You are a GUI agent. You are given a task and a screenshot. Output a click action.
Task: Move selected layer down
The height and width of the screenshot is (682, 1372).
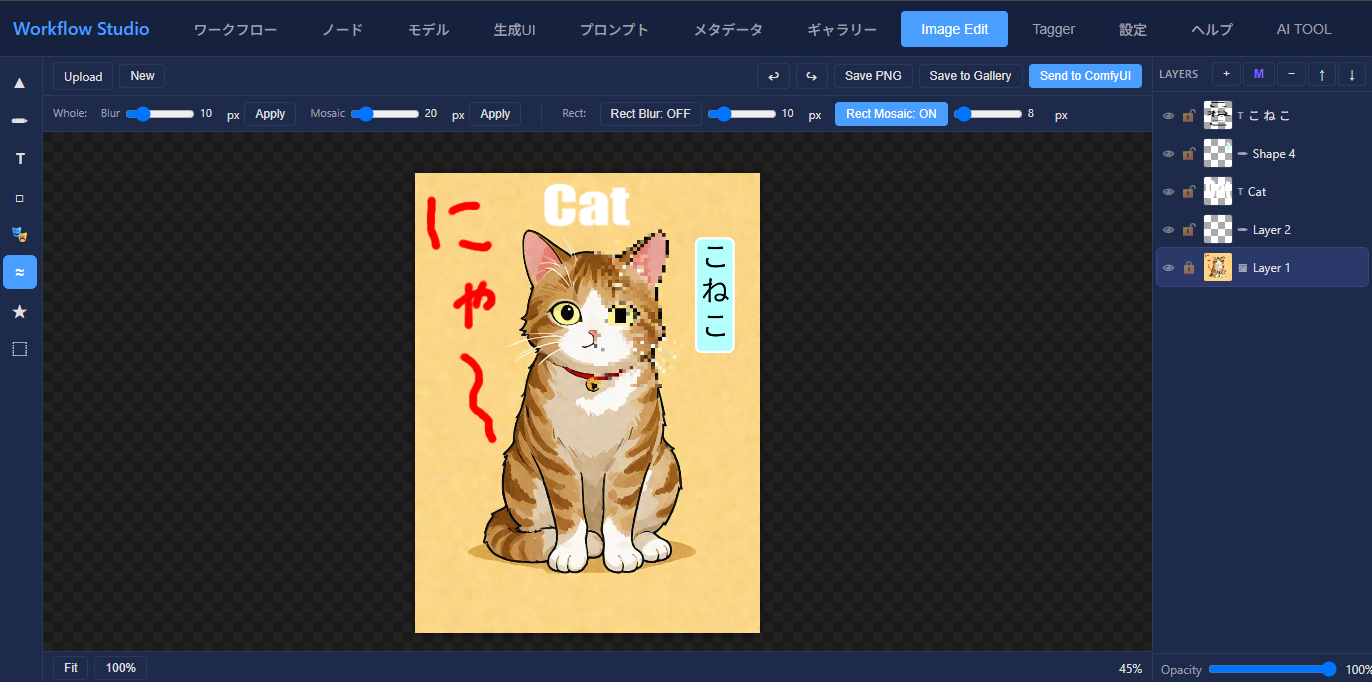tap(1352, 74)
